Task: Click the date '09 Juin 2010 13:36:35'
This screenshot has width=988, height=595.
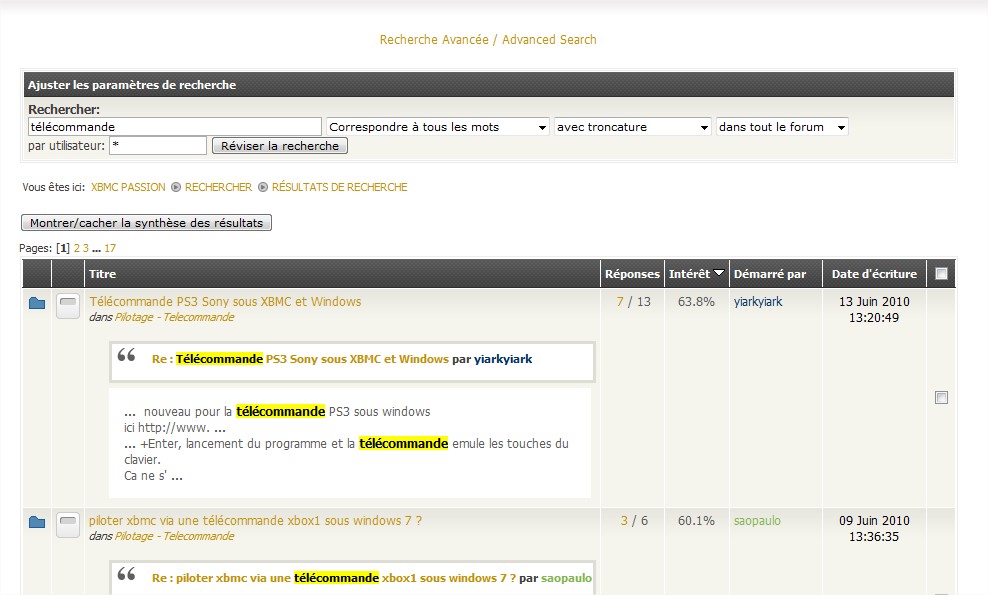Action: pos(874,529)
